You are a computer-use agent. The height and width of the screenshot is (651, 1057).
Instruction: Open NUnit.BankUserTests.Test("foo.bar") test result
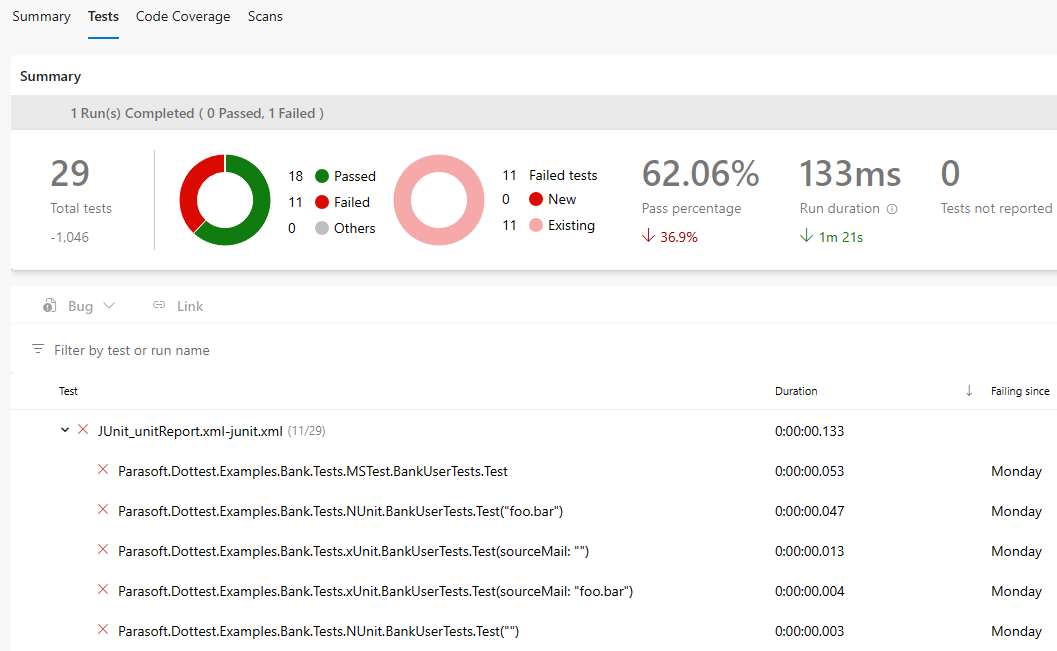[340, 511]
